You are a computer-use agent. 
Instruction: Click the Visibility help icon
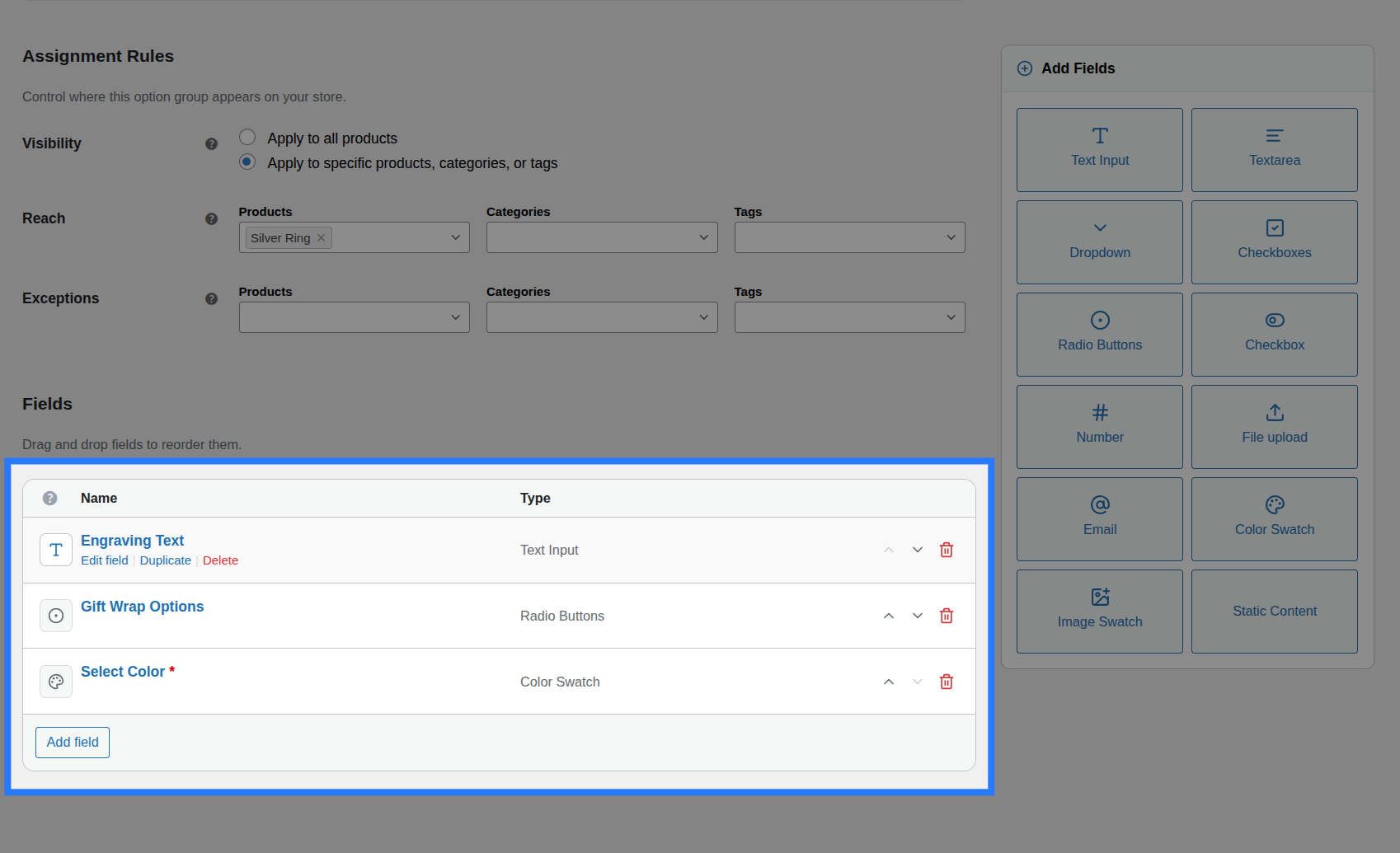[211, 143]
